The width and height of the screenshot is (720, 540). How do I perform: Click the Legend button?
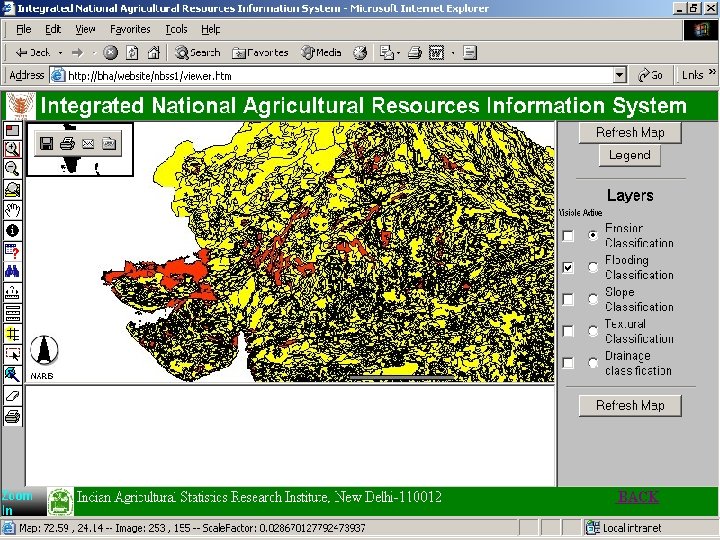[630, 155]
